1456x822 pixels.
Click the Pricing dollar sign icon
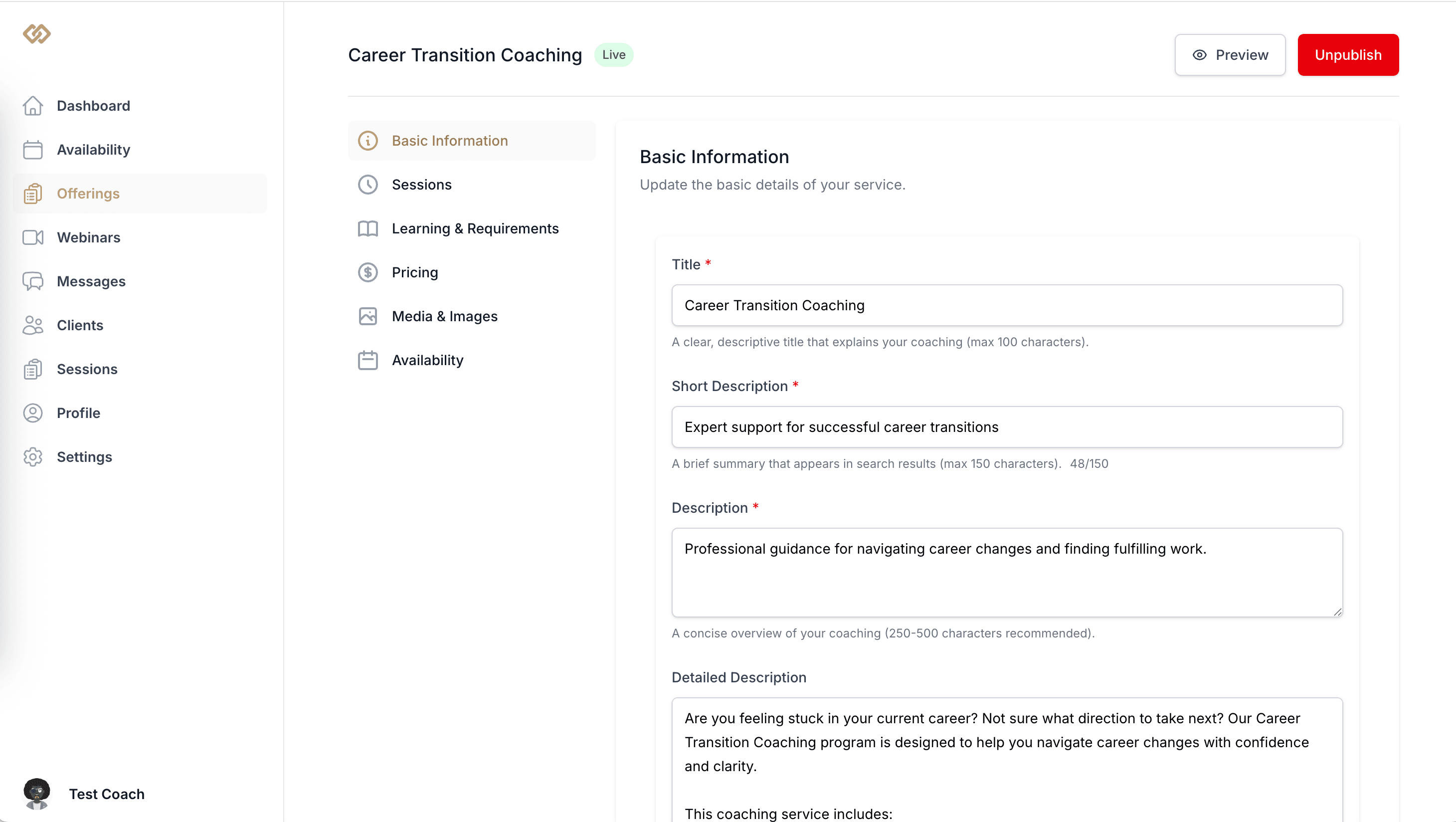(368, 272)
